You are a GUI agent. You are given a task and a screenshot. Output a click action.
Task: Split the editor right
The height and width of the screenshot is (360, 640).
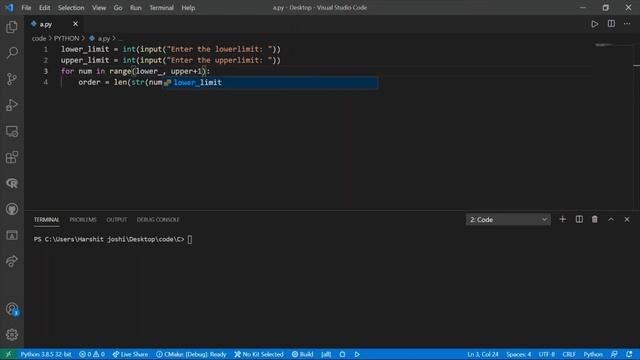611,24
